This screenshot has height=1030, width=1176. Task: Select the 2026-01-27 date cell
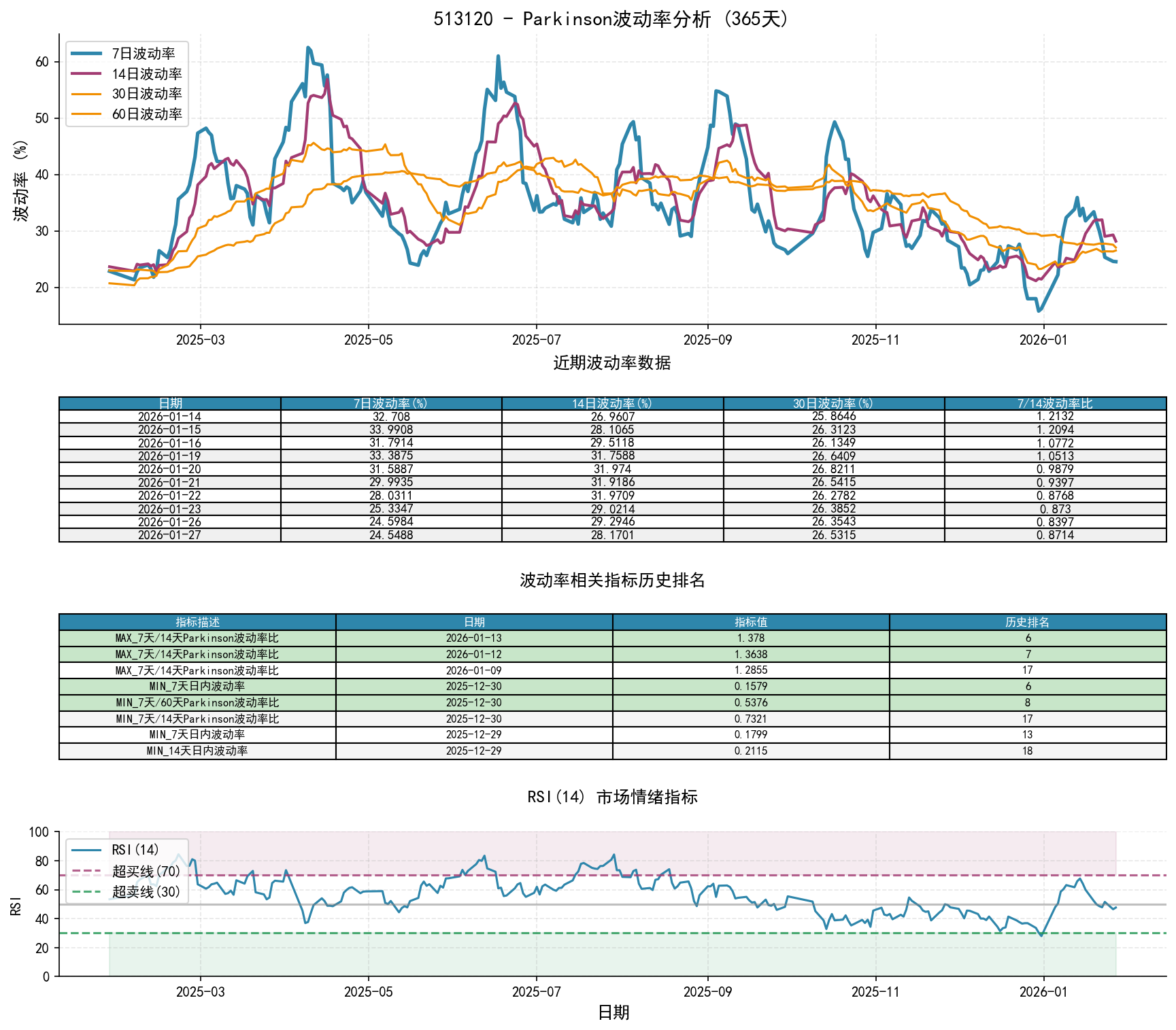[169, 535]
